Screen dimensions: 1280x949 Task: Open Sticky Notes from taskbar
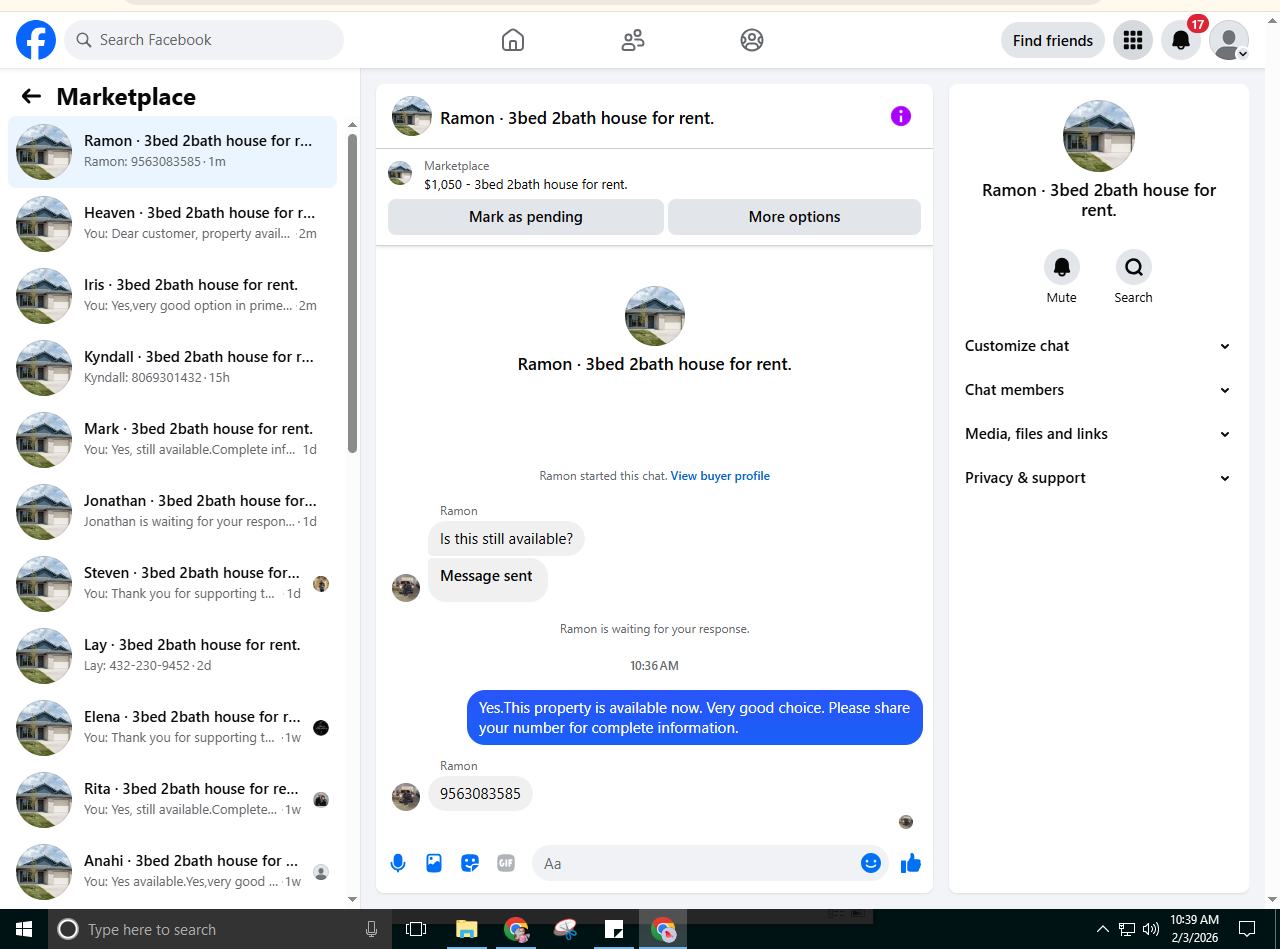coord(615,929)
